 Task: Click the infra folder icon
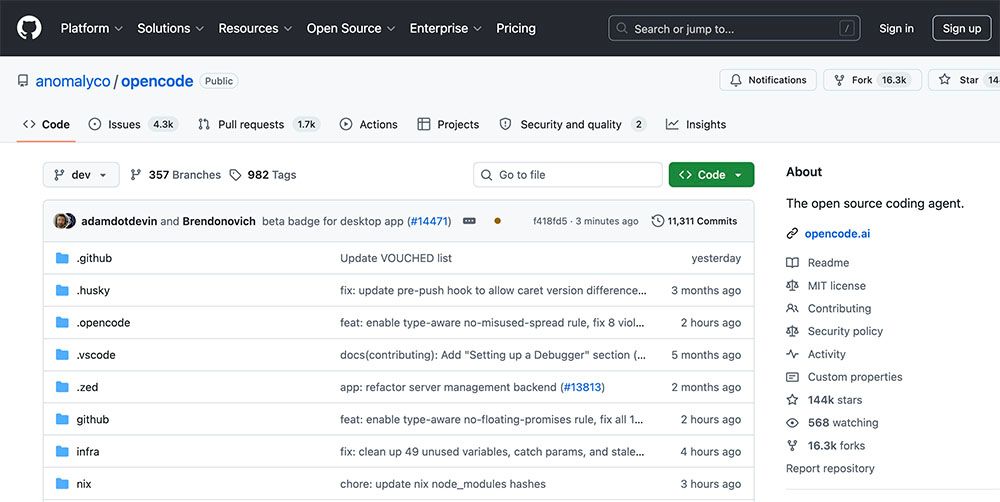[x=62, y=451]
